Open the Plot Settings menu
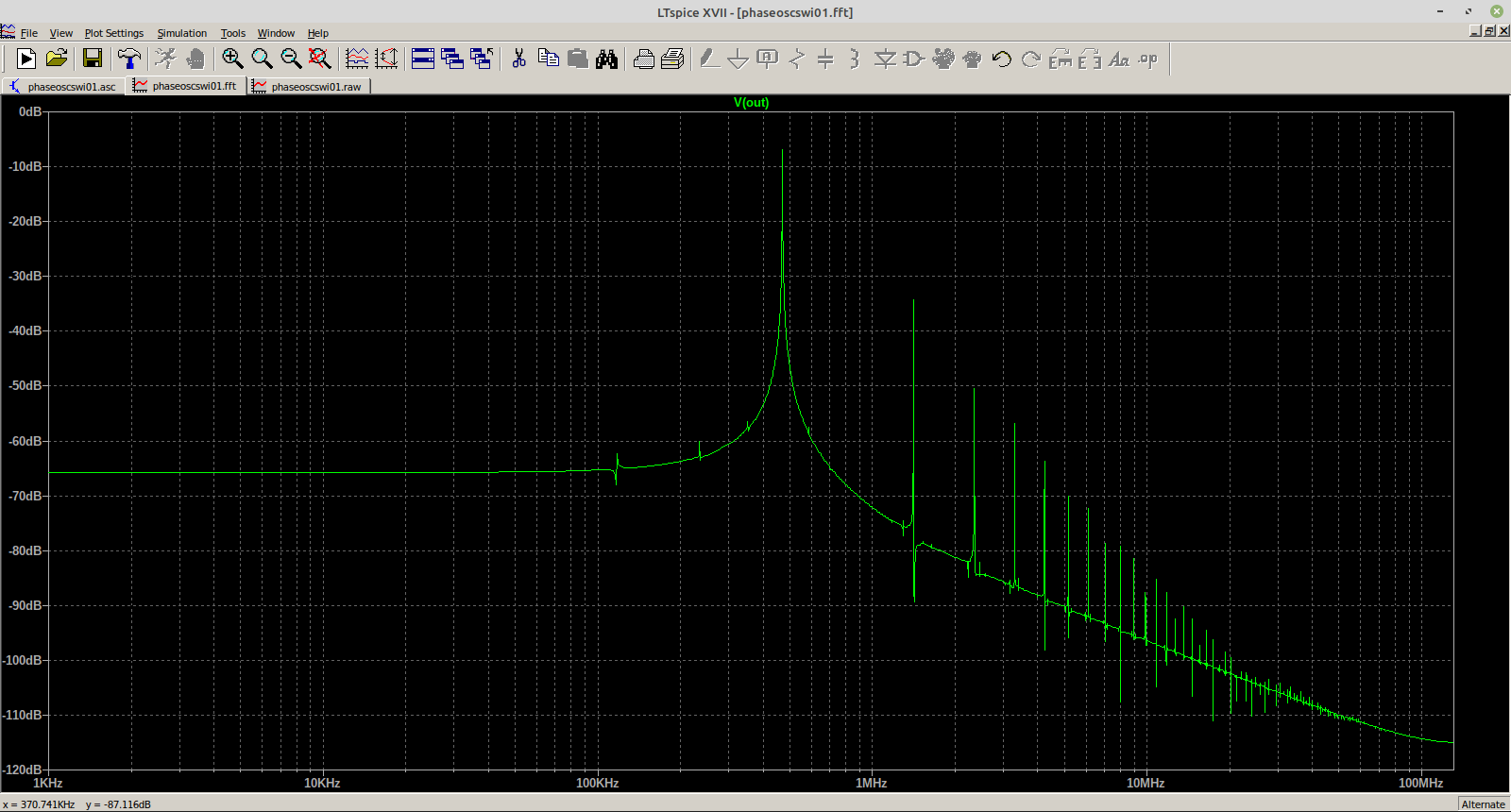 point(114,33)
